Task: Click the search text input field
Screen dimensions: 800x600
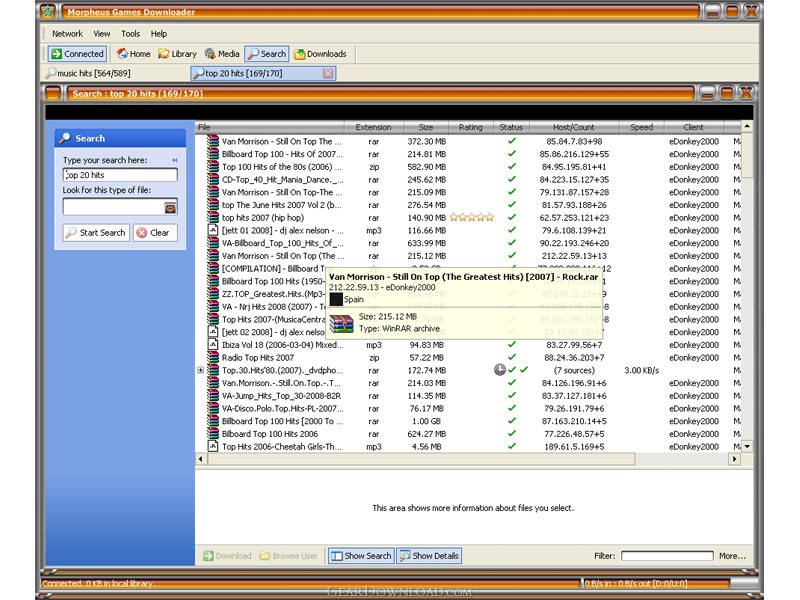Action: pyautogui.click(x=120, y=175)
